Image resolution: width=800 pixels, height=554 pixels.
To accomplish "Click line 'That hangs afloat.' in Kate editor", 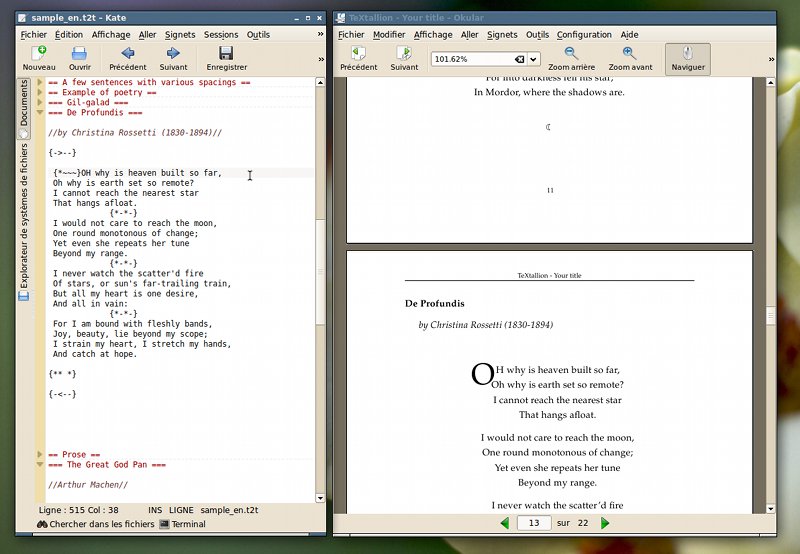I will pos(95,203).
